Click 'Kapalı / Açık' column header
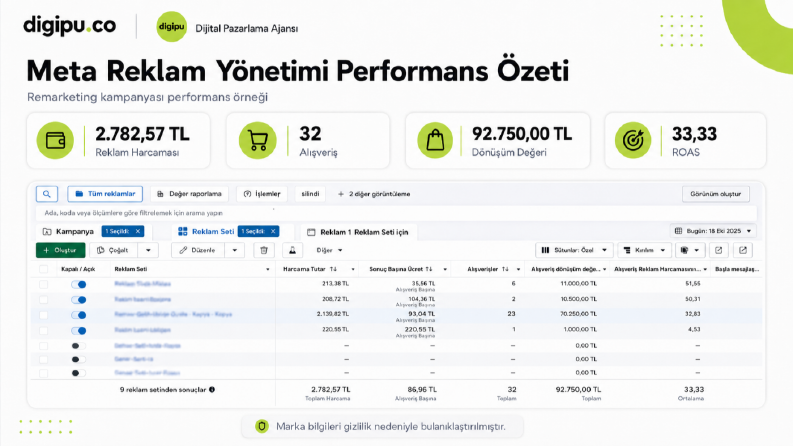Viewport: 793px width, 446px height. coord(78,269)
